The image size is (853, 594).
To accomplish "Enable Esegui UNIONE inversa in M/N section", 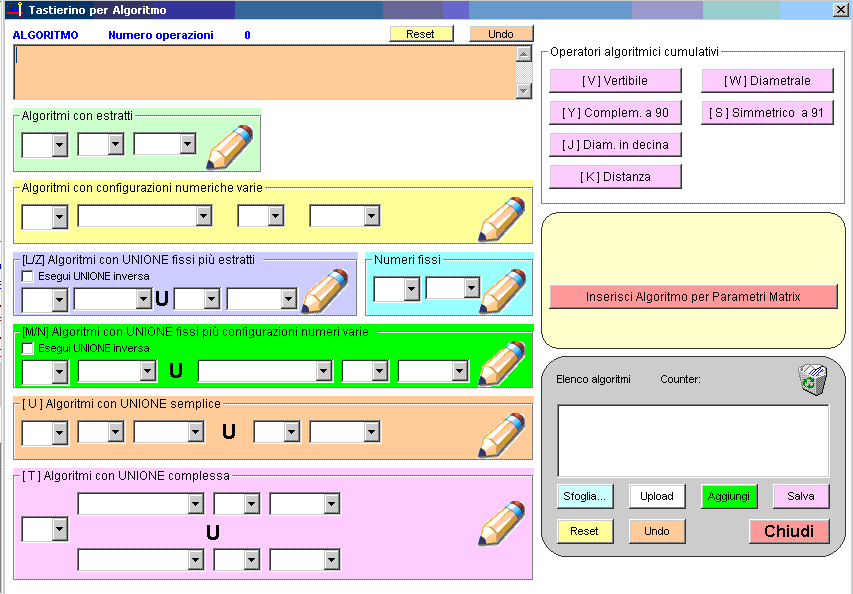I will click(x=28, y=348).
